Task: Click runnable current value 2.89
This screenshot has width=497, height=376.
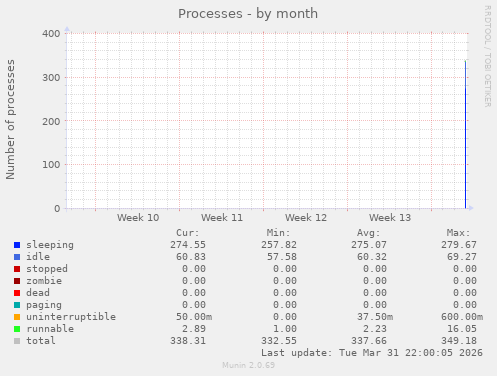Action: pyautogui.click(x=194, y=329)
